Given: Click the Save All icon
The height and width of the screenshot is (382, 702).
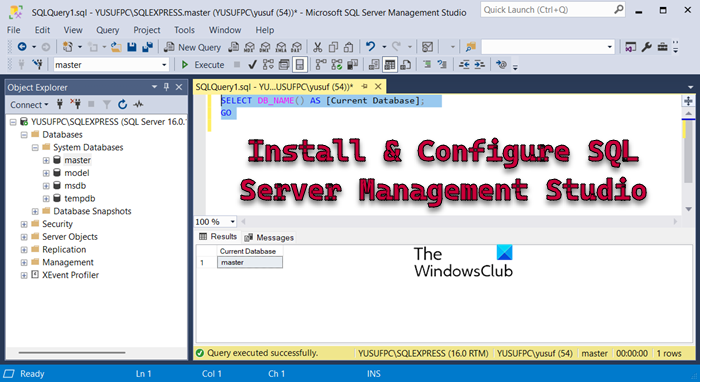Looking at the screenshot, I should [147, 47].
